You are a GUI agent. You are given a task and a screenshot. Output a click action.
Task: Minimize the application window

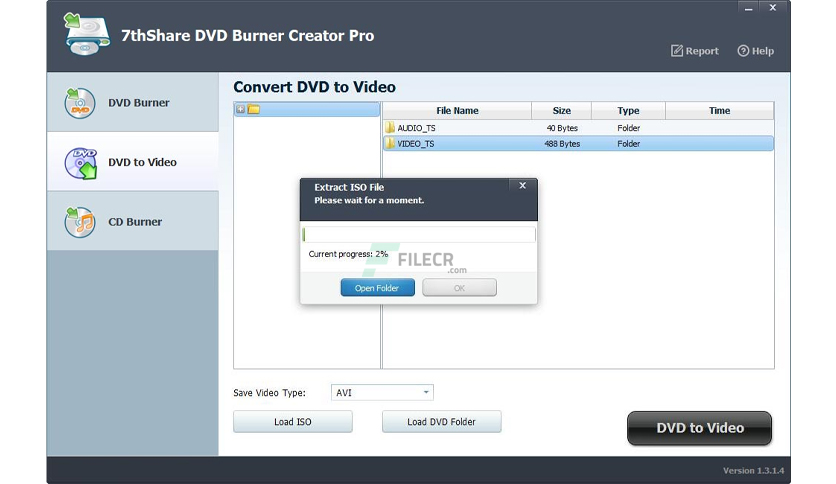pyautogui.click(x=749, y=8)
